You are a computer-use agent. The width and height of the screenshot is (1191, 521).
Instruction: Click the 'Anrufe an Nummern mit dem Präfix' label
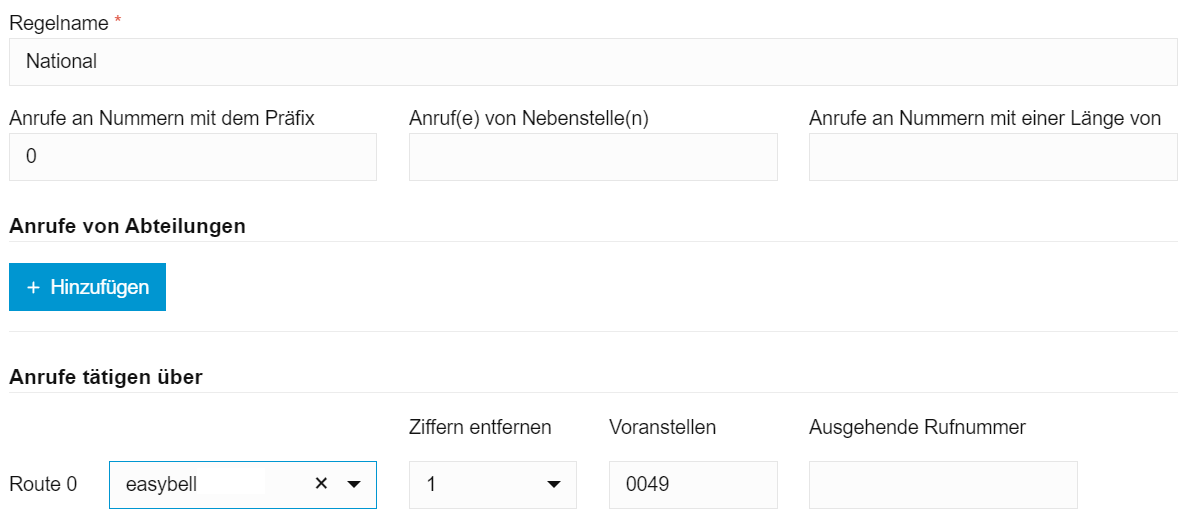click(162, 118)
